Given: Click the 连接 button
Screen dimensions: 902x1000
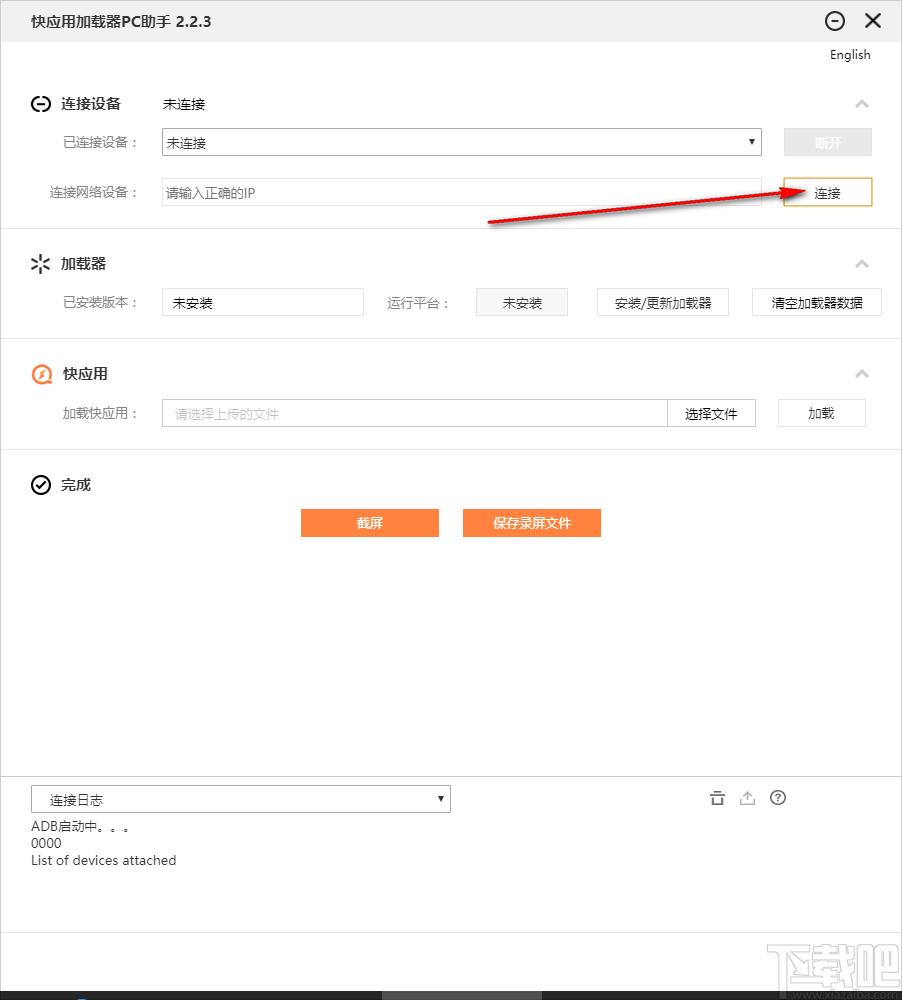Looking at the screenshot, I should (x=827, y=193).
